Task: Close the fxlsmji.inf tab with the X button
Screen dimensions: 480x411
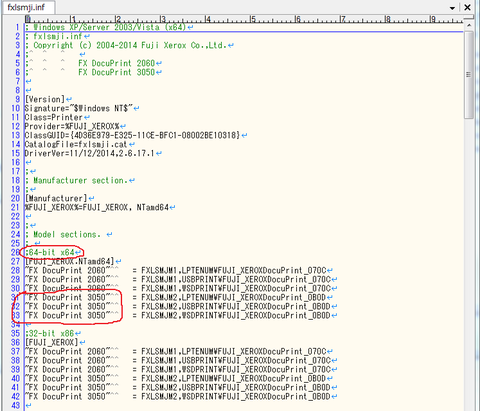Action: coord(468,7)
